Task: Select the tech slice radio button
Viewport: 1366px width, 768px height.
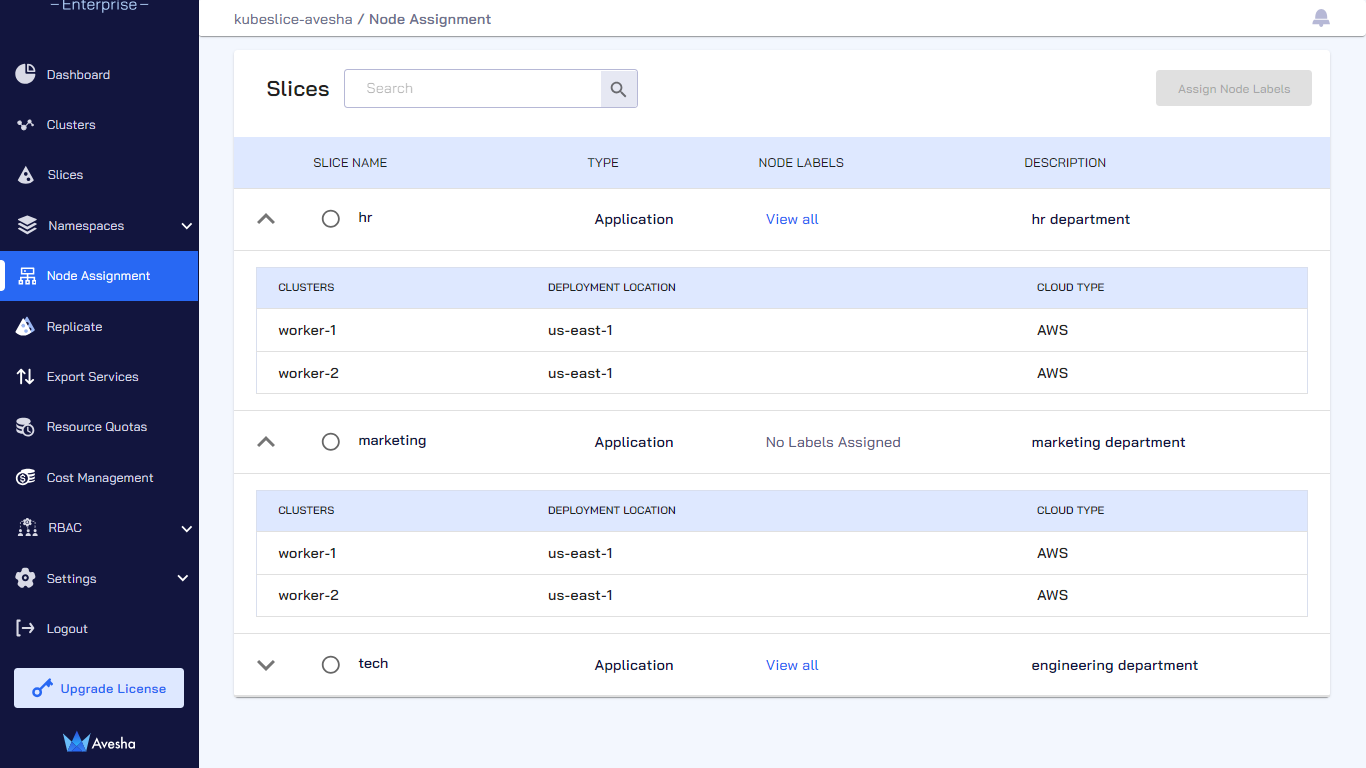Action: tap(331, 665)
